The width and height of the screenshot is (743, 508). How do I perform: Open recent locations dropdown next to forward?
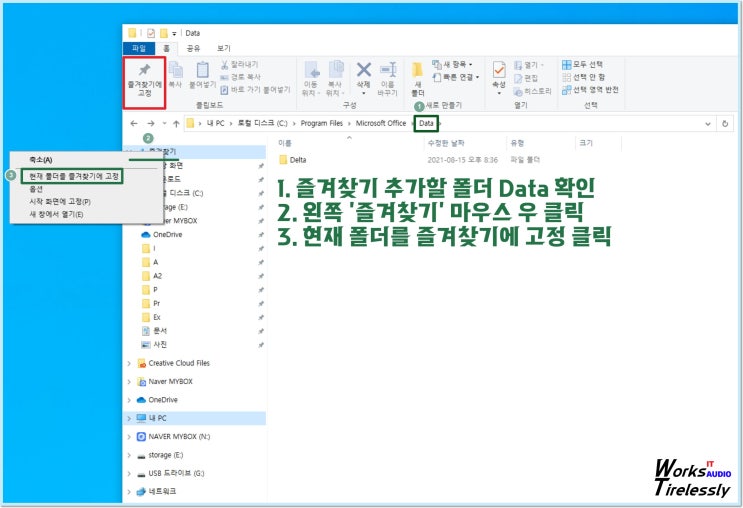[x=164, y=123]
